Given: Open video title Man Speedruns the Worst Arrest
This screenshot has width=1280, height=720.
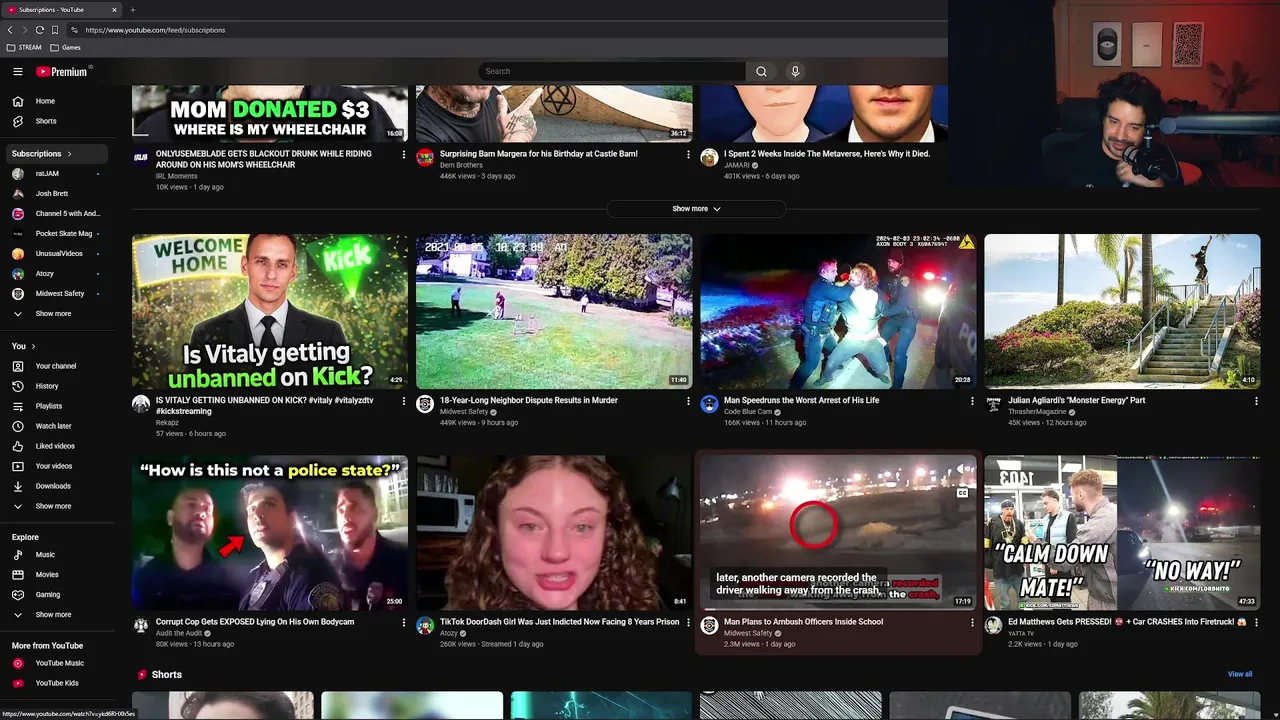Looking at the screenshot, I should click(x=801, y=400).
